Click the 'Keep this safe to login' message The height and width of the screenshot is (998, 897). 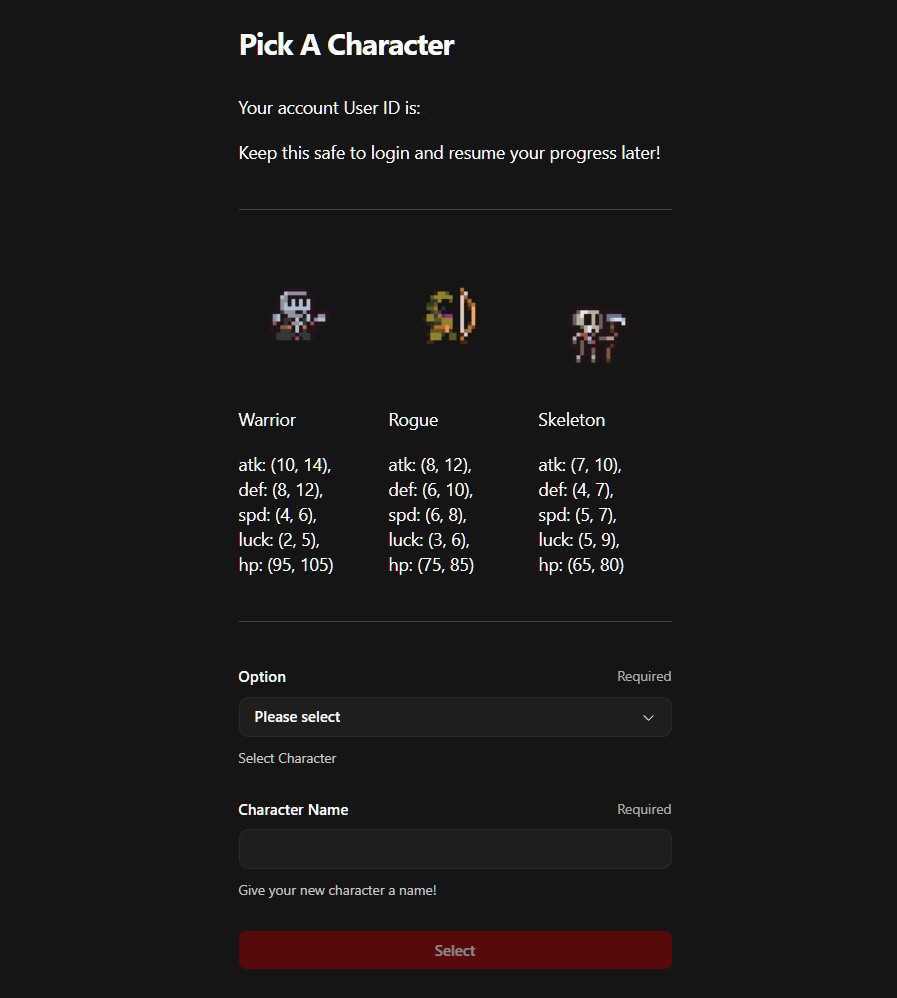tap(449, 153)
